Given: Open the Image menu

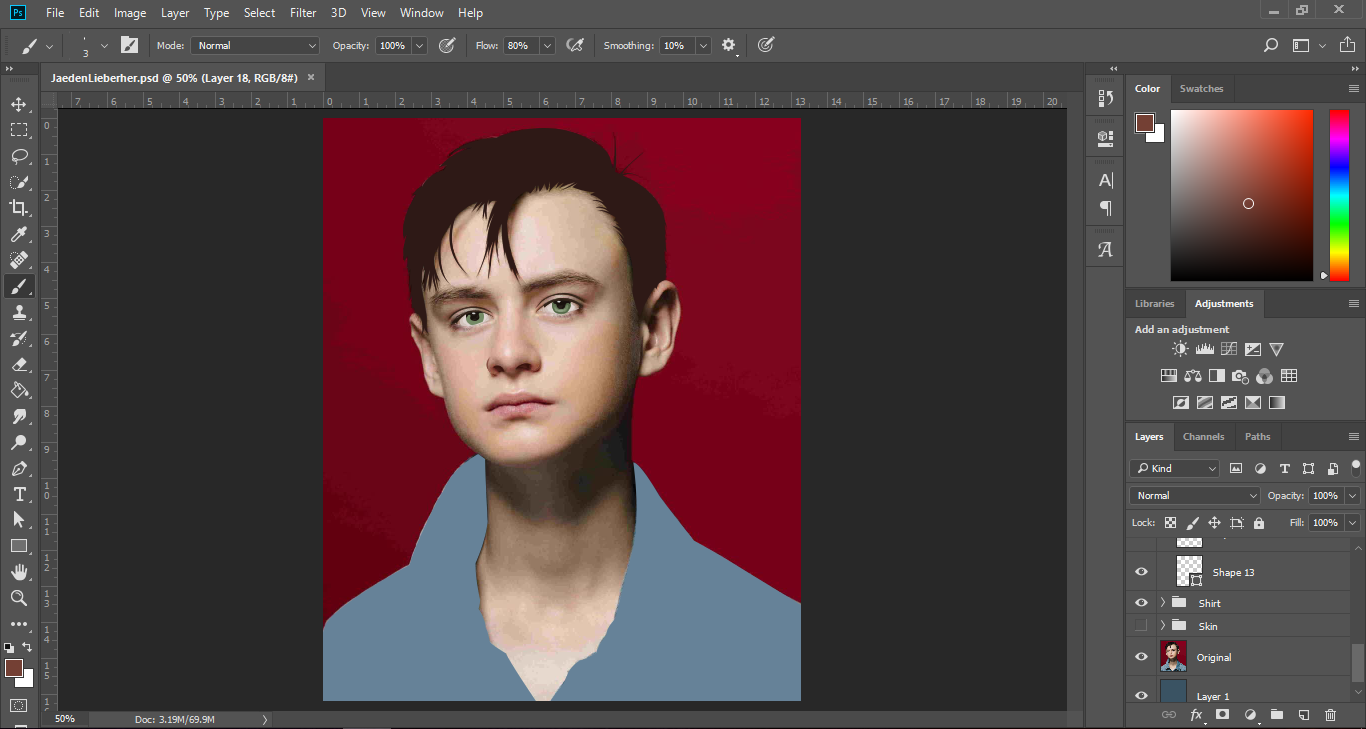Looking at the screenshot, I should coord(130,13).
